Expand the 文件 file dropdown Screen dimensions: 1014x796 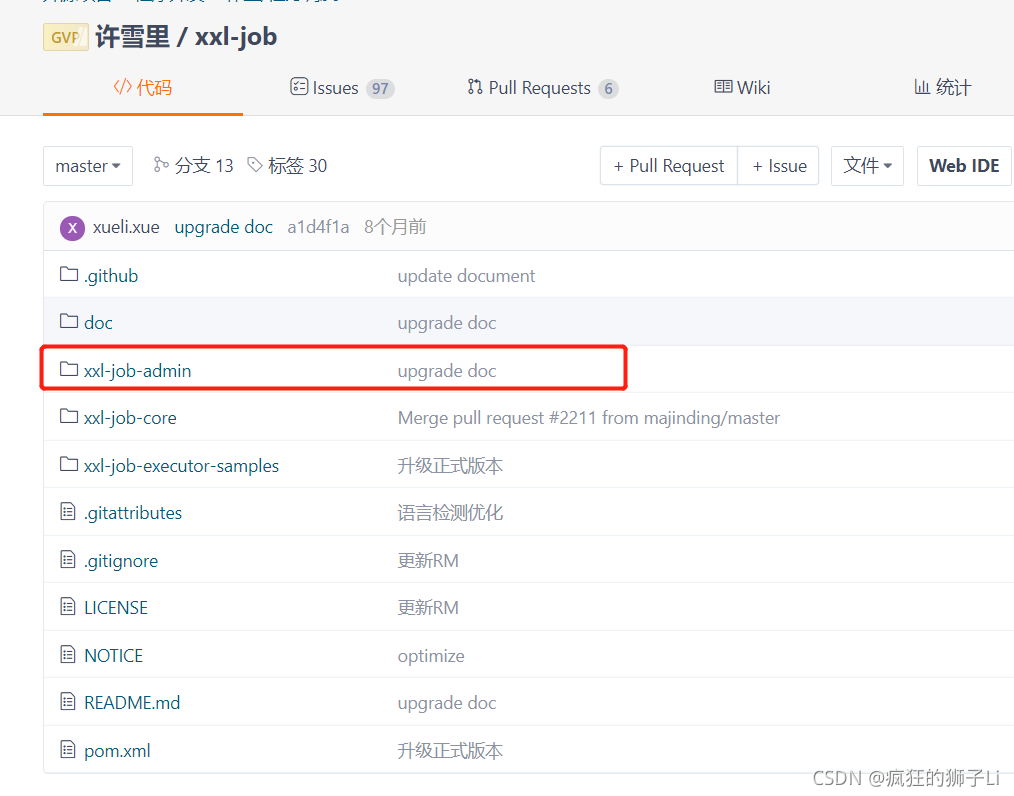point(867,166)
